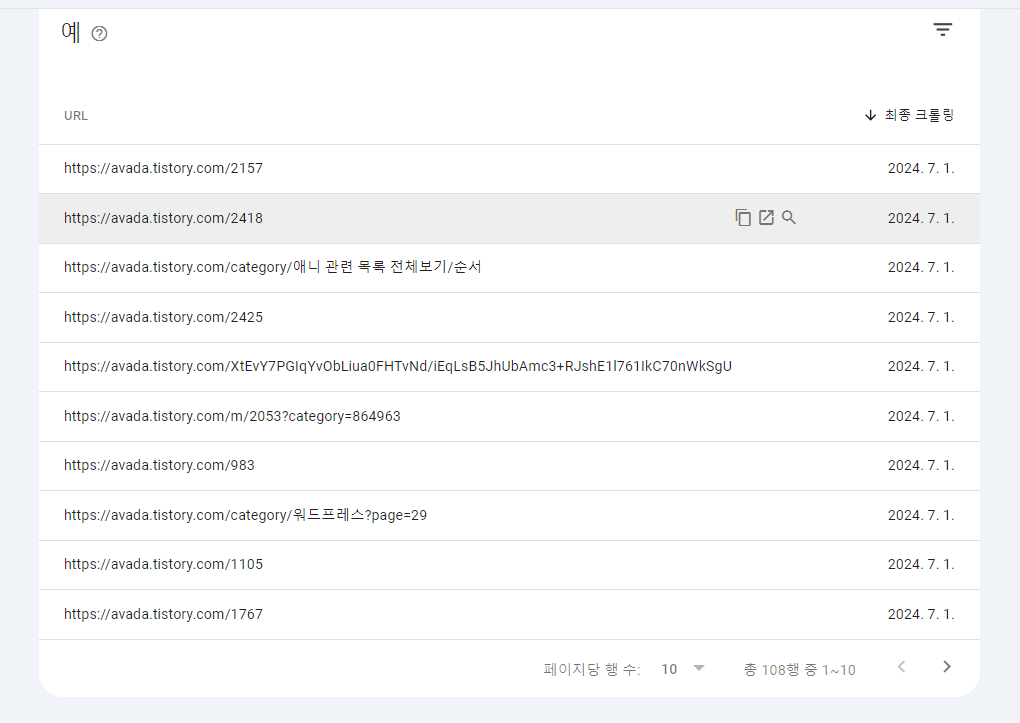Inspect the 2418 URL magnifier icon
Screen dimensions: 1020x723
[x=789, y=217]
